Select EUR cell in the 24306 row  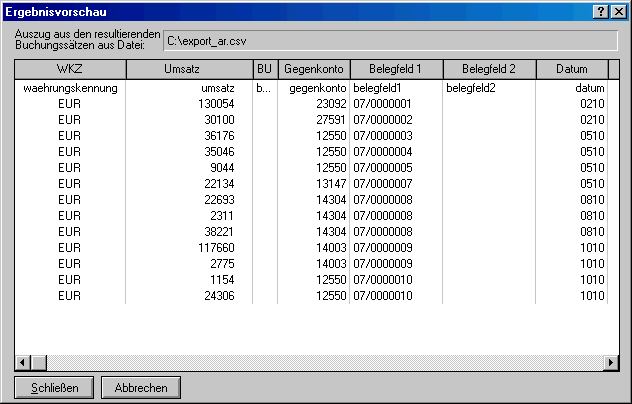[x=69, y=296]
